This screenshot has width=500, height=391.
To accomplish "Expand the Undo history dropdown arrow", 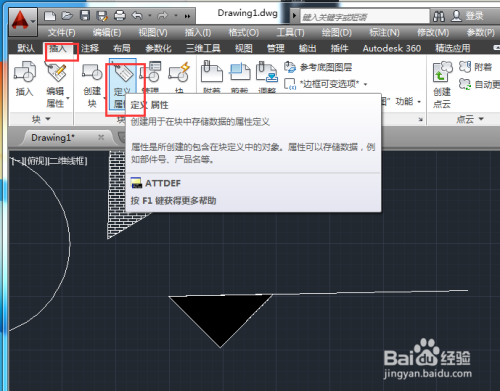I will click(150, 16).
